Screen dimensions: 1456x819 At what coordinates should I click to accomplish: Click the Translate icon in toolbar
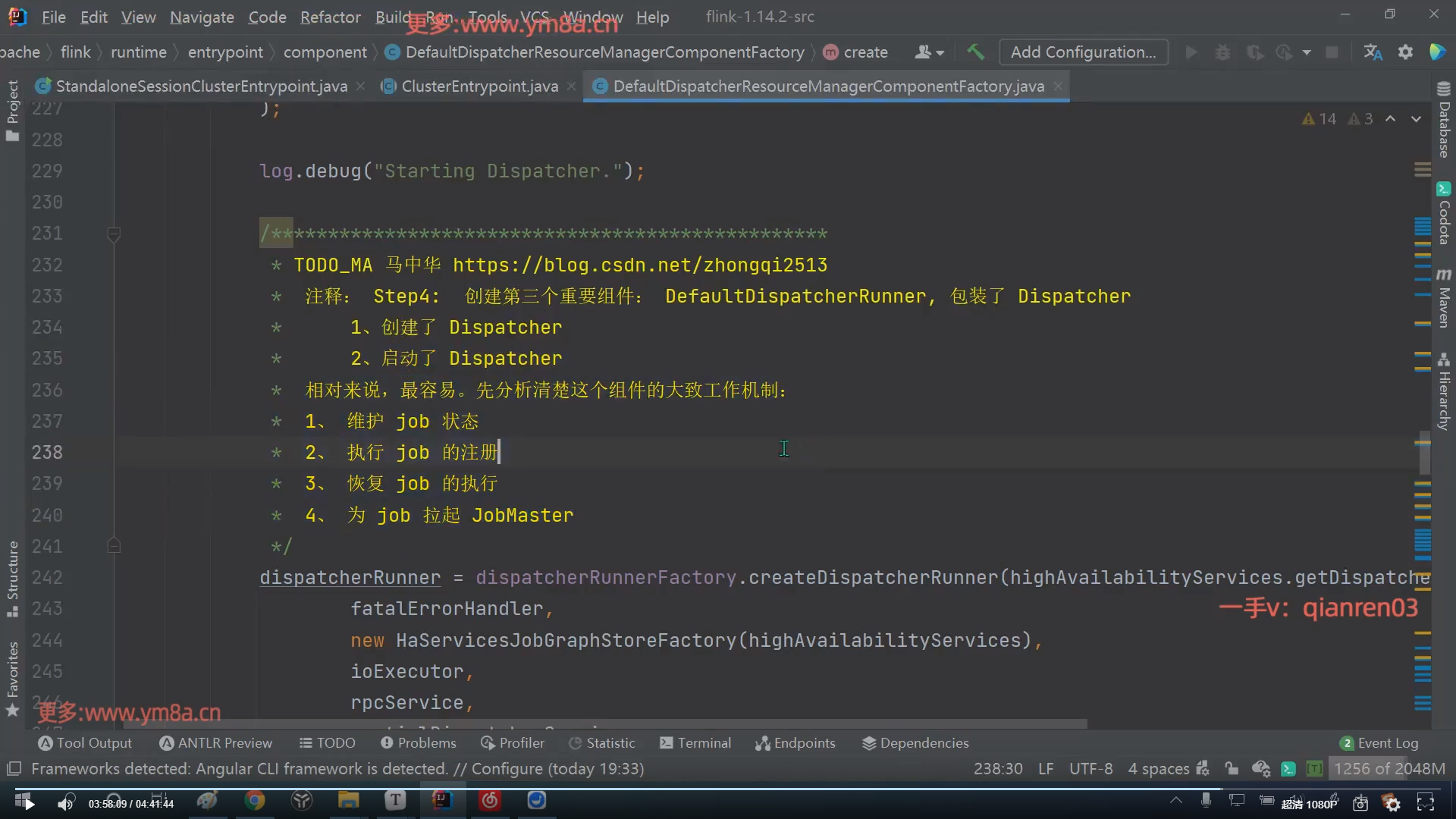click(1373, 52)
